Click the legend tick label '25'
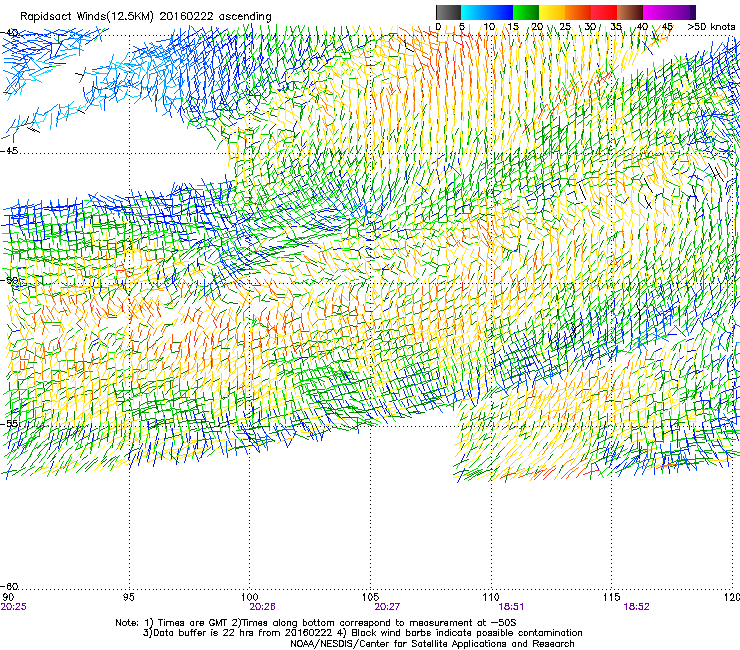740x650 pixels. [x=565, y=26]
